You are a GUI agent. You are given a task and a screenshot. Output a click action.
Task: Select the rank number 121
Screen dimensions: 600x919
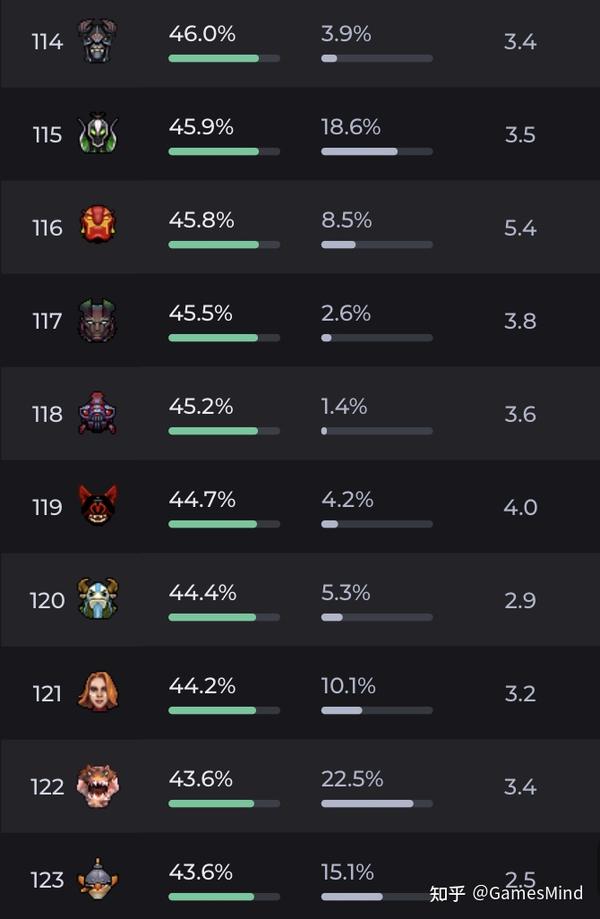tap(47, 693)
